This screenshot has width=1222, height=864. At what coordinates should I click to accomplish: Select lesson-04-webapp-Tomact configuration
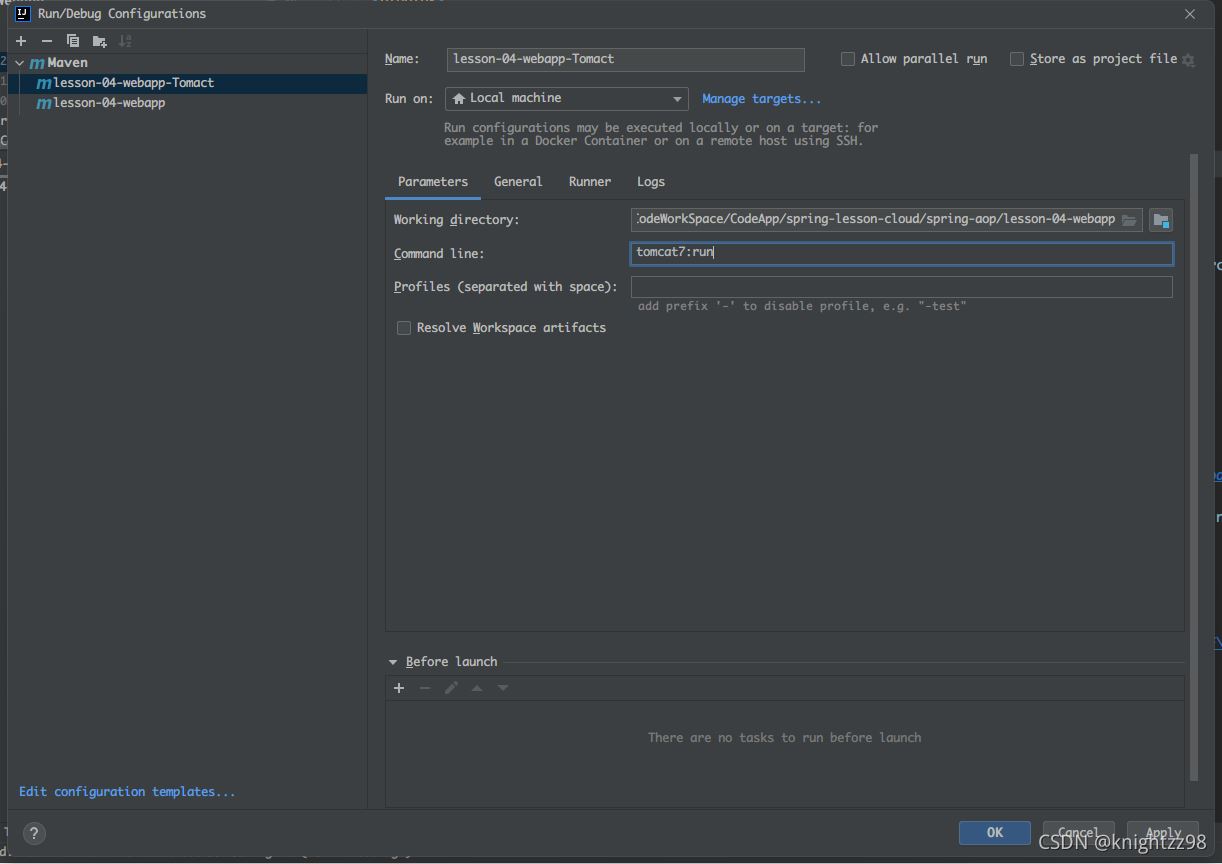click(x=187, y=83)
